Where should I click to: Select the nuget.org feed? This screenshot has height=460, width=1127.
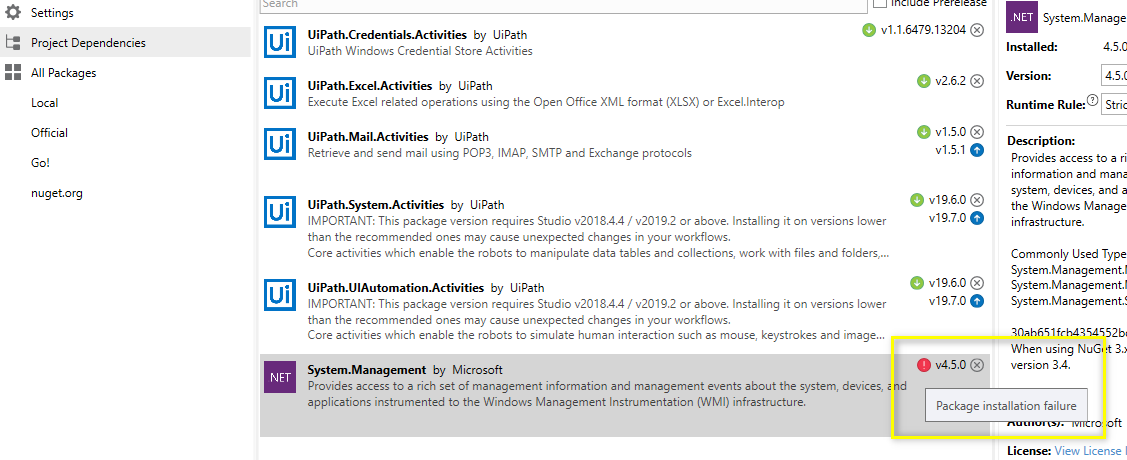point(56,193)
